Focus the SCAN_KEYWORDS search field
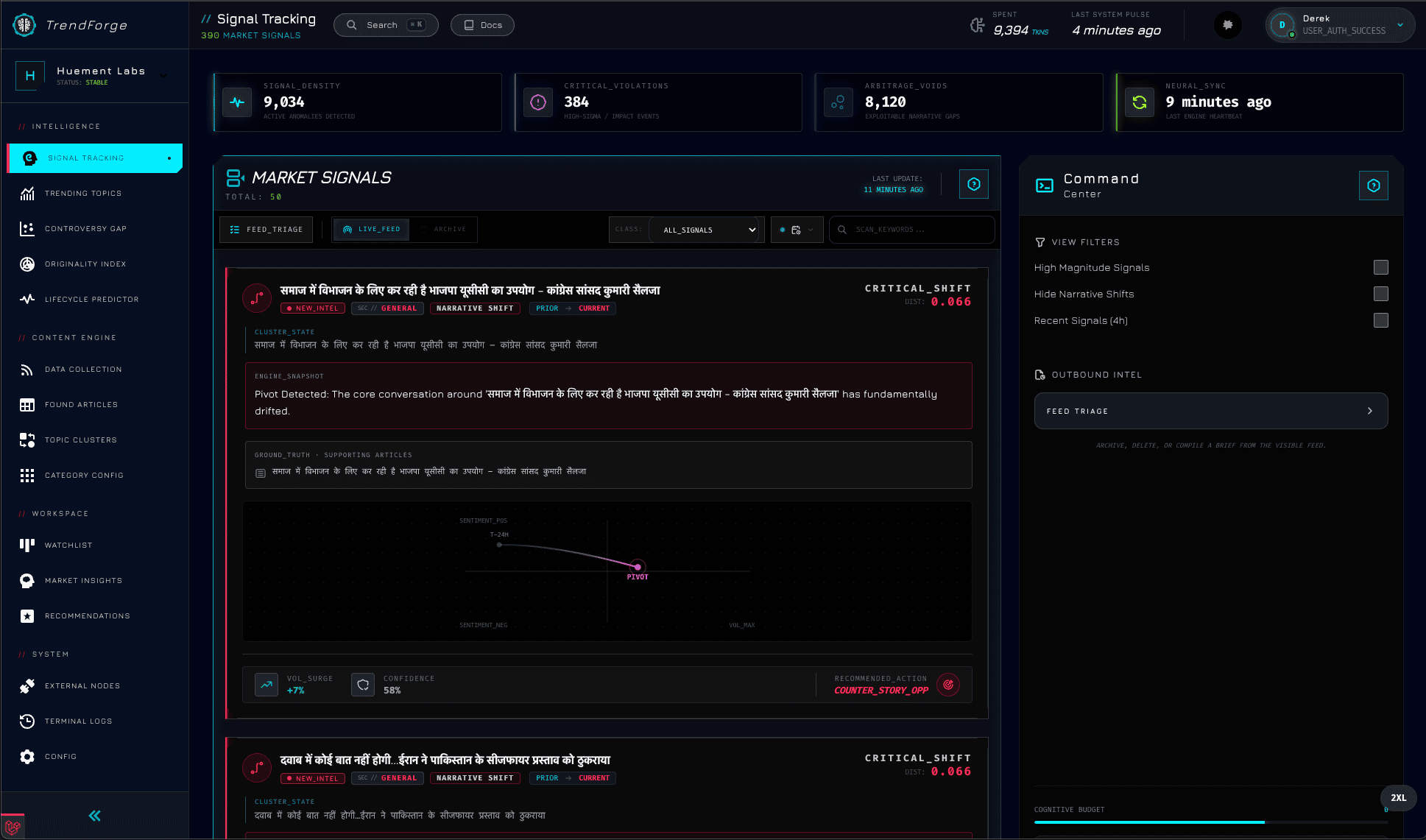 point(911,230)
